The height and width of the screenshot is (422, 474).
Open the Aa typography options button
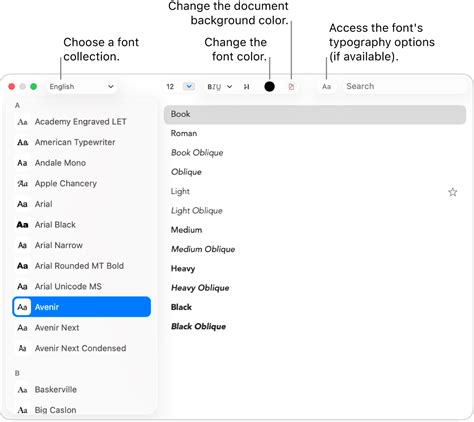pyautogui.click(x=326, y=87)
